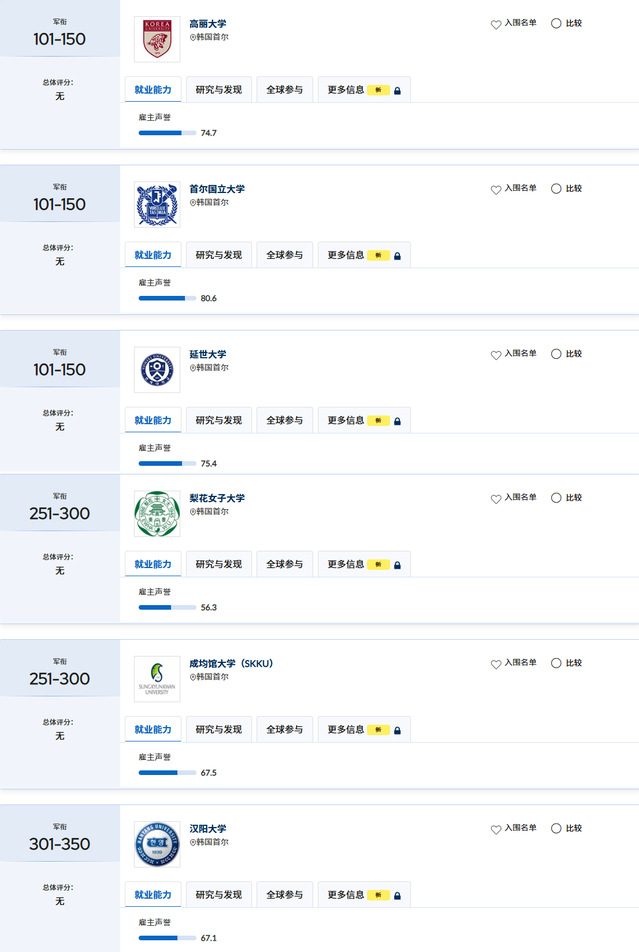The width and height of the screenshot is (639, 952).
Task: Click the 梨花女子大学 green logo
Action: pos(157,514)
